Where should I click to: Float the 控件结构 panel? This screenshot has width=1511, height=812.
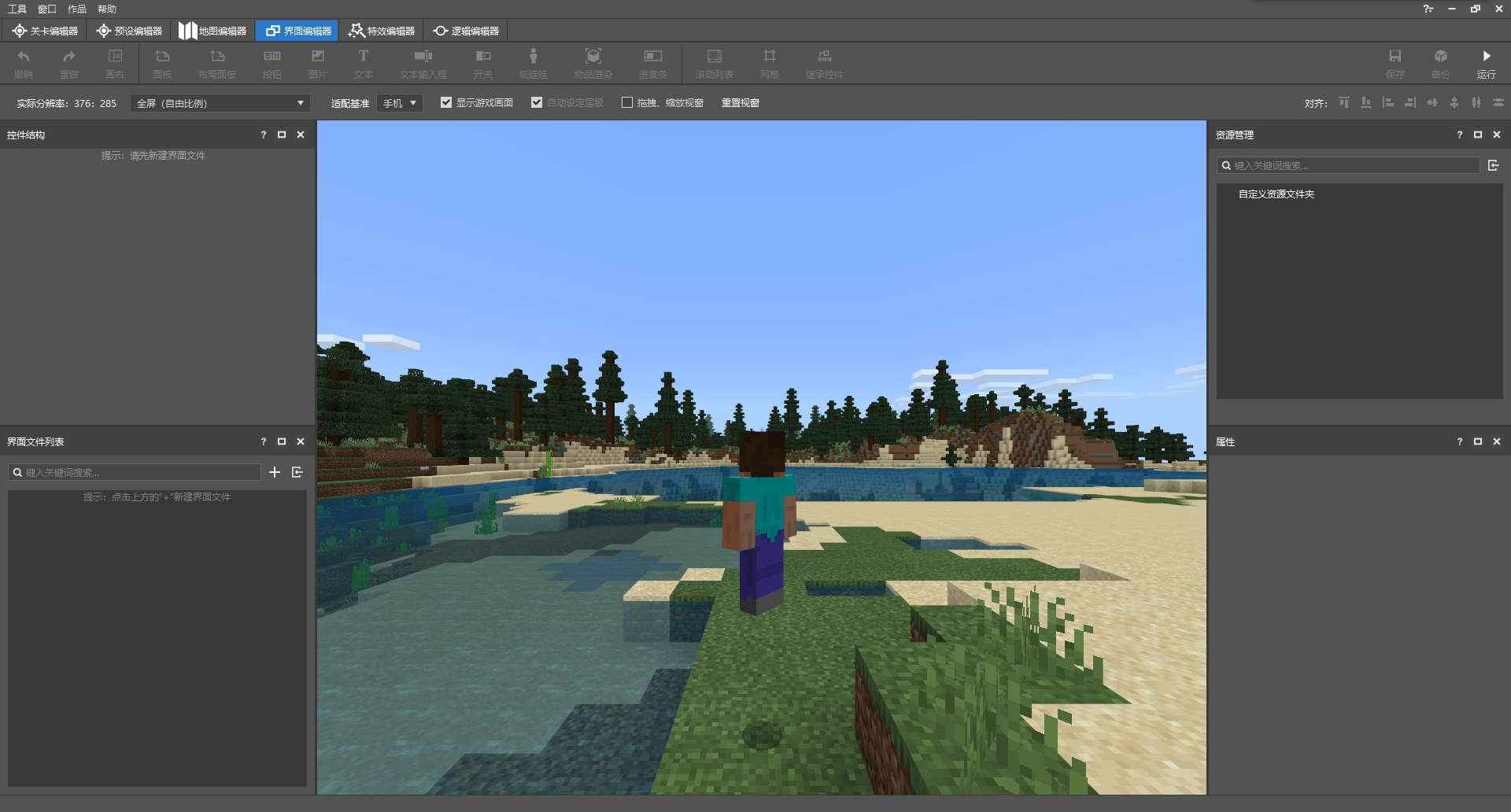pyautogui.click(x=282, y=135)
